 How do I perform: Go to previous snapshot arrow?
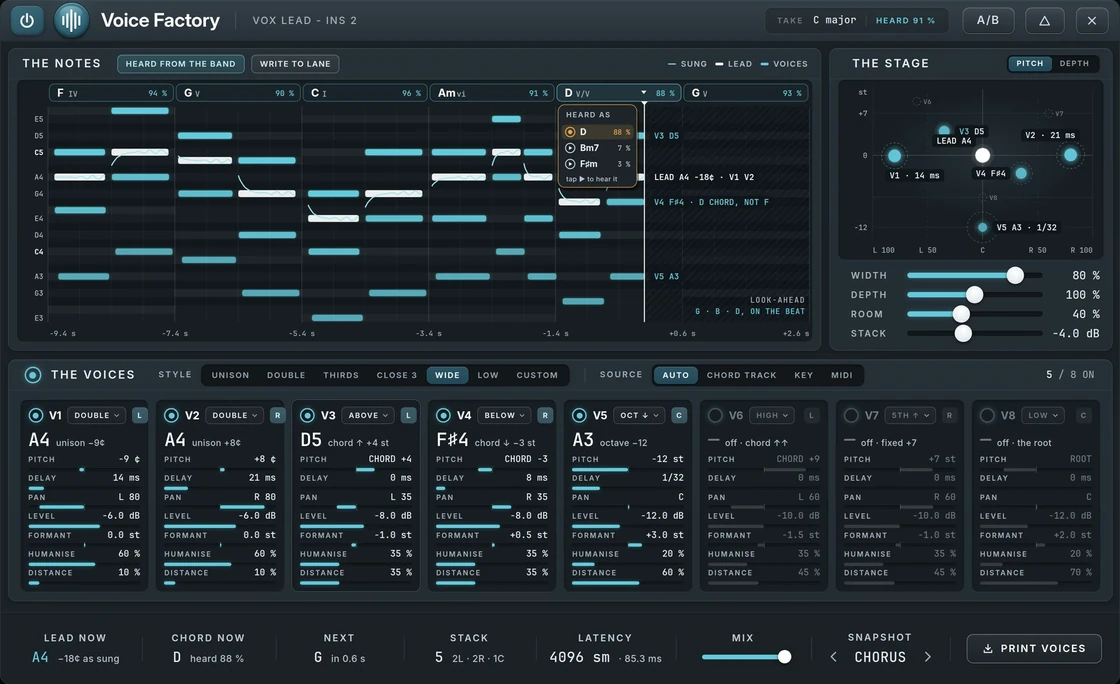click(x=834, y=657)
